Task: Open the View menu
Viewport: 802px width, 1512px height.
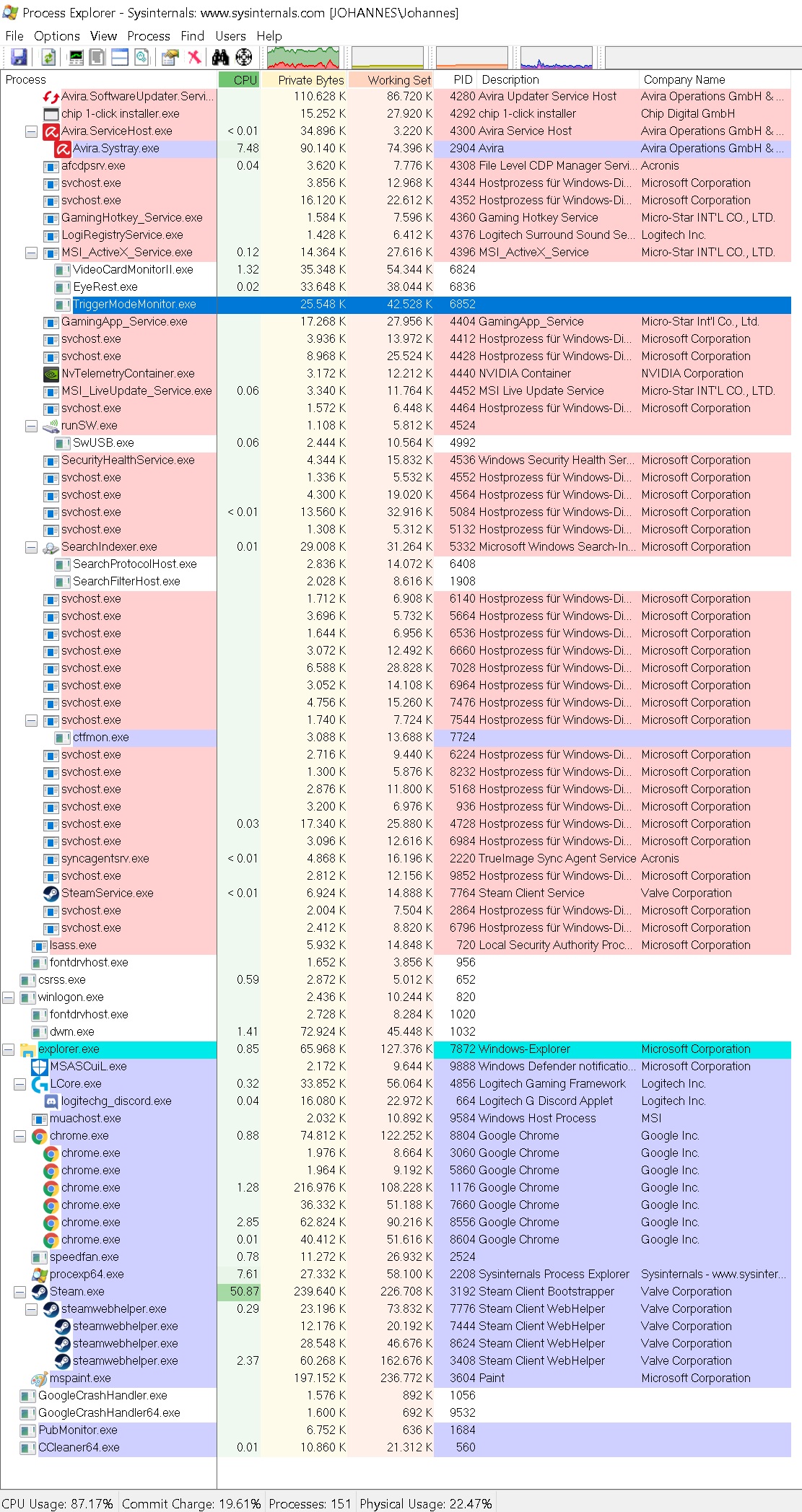Action: point(103,36)
